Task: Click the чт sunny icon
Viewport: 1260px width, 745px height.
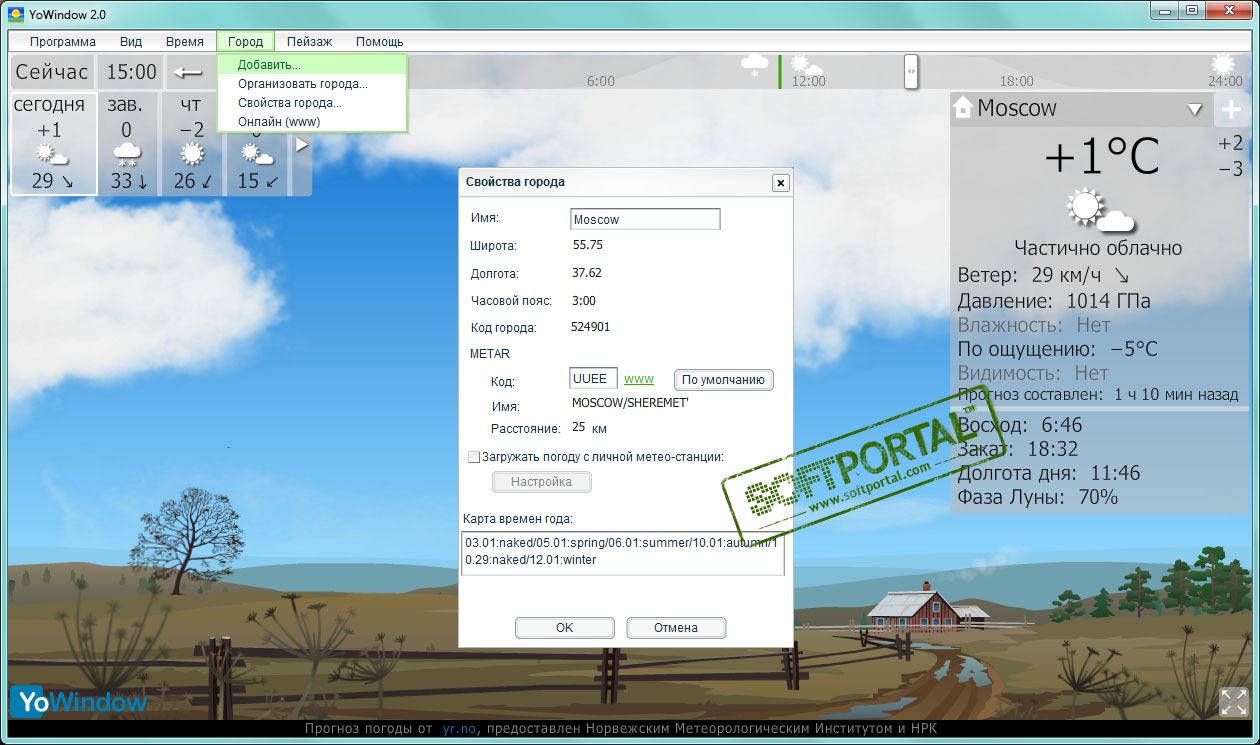Action: [x=190, y=155]
